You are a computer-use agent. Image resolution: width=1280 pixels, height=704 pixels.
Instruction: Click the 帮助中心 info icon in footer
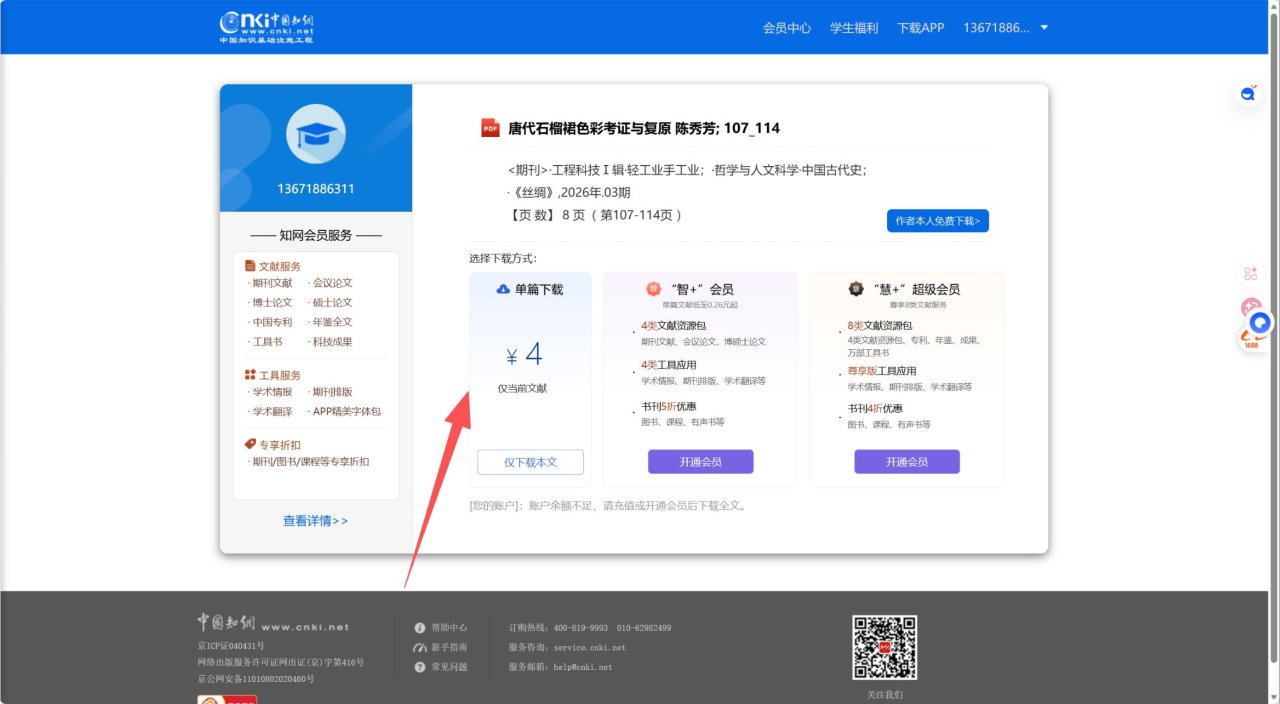point(420,628)
